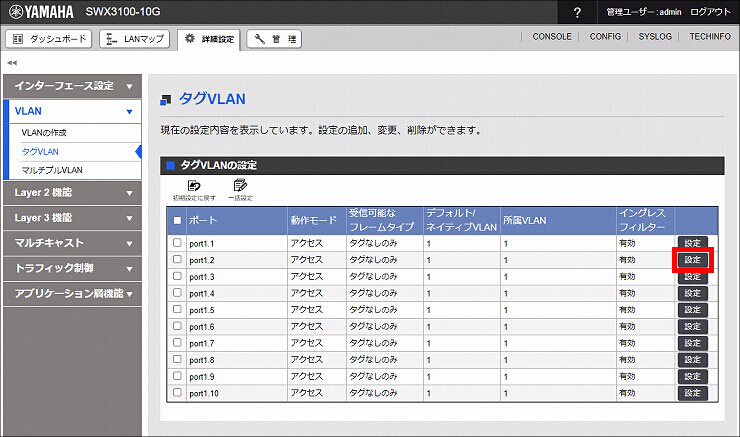Open the VLANの作成 submenu item
The image size is (740, 437).
[x=44, y=133]
